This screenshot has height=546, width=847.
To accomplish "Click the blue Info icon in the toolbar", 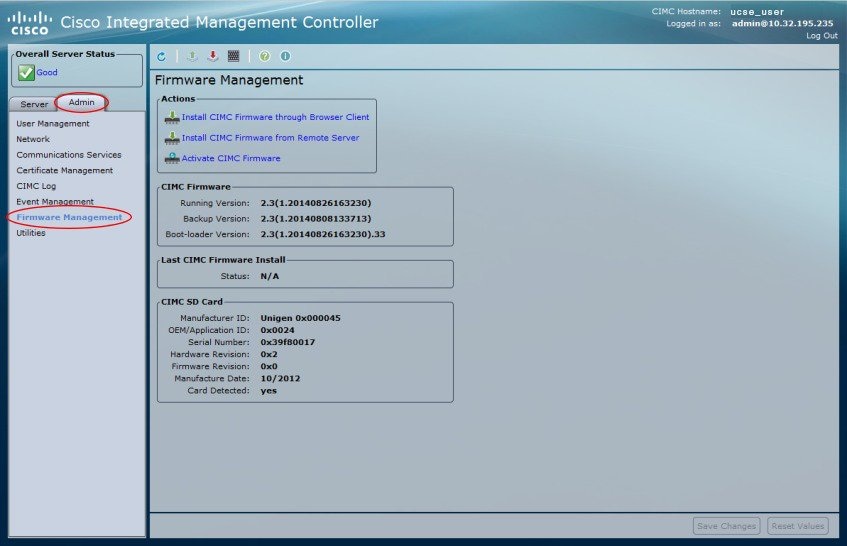I will point(285,56).
